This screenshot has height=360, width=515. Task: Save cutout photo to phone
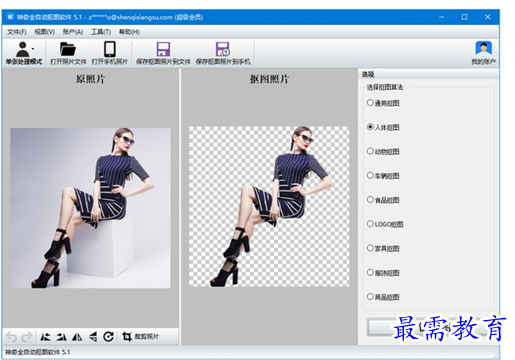coord(223,53)
